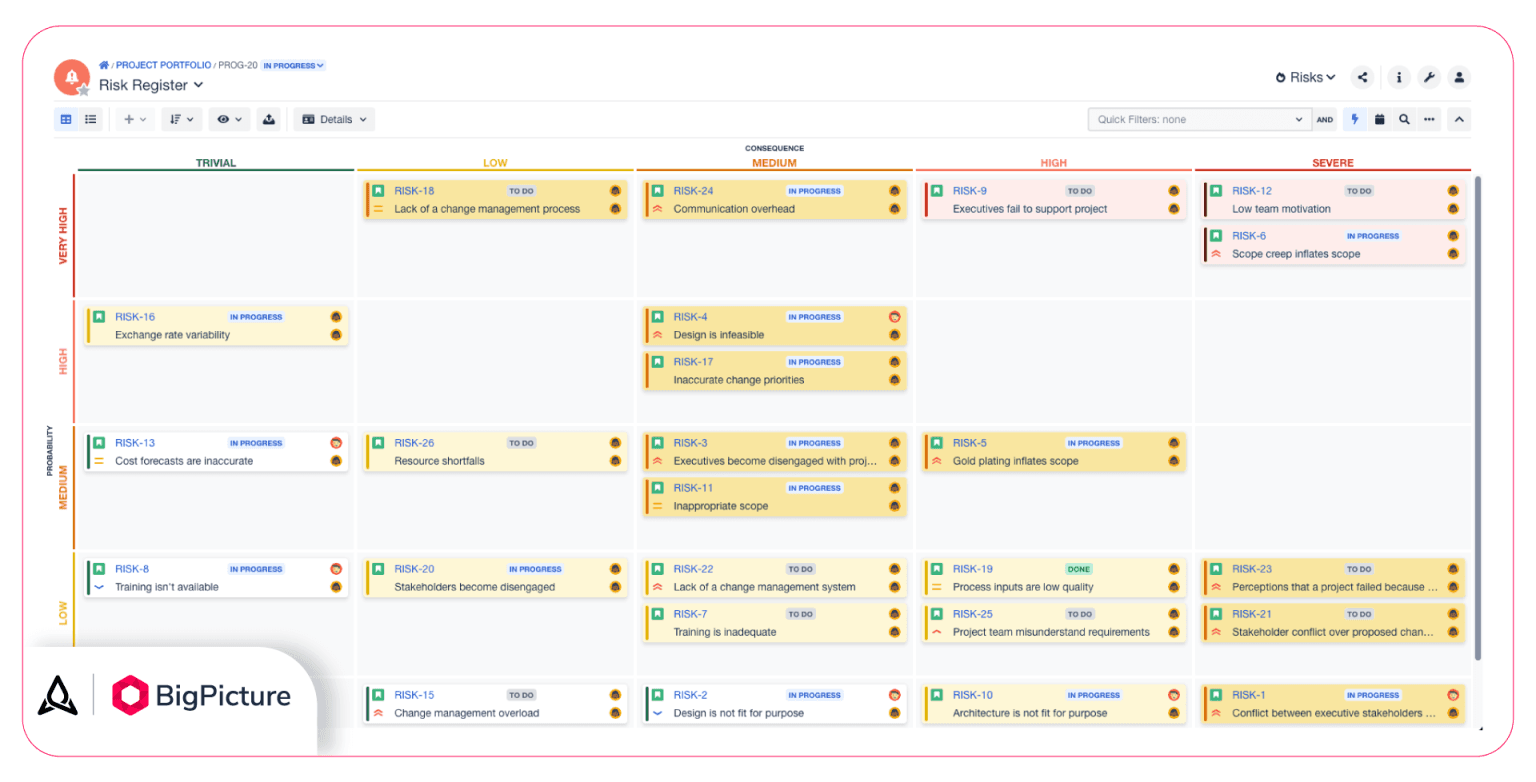Click the IN PROGRESS status on RISK-6
Screen dimensions: 1536x782
coord(1372,236)
